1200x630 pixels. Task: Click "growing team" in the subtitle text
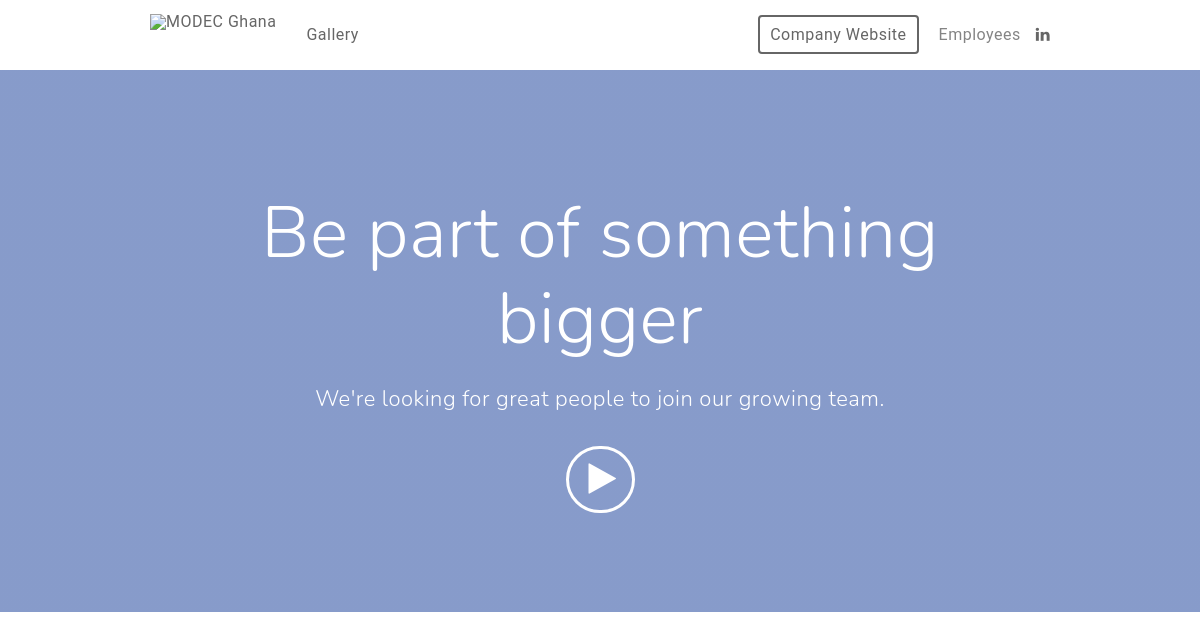click(x=811, y=399)
